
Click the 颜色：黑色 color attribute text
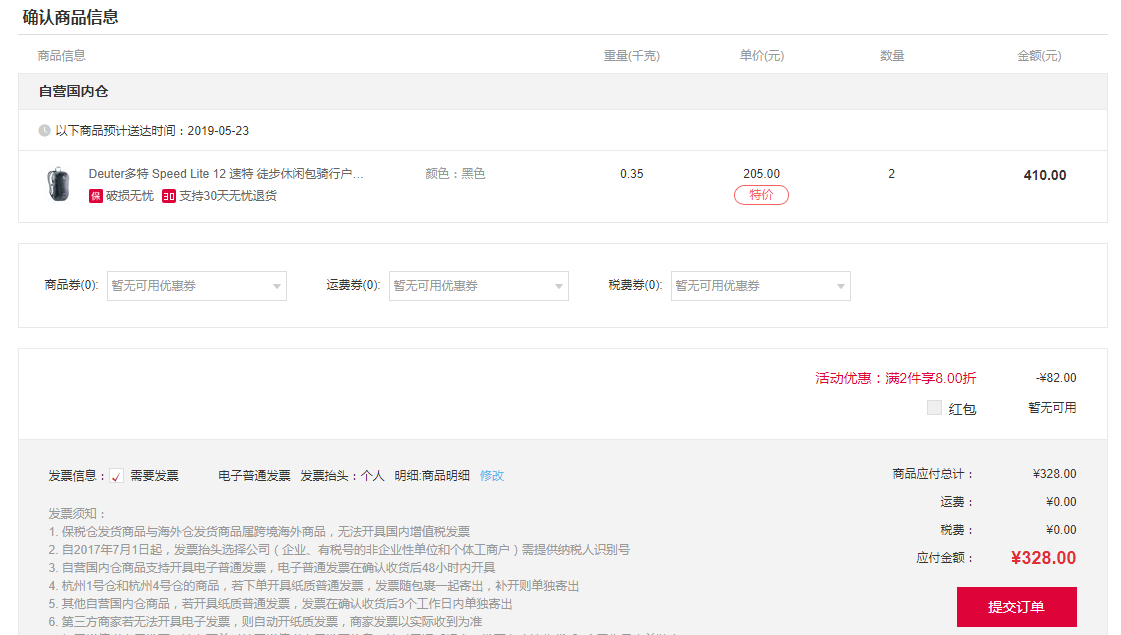tap(455, 174)
